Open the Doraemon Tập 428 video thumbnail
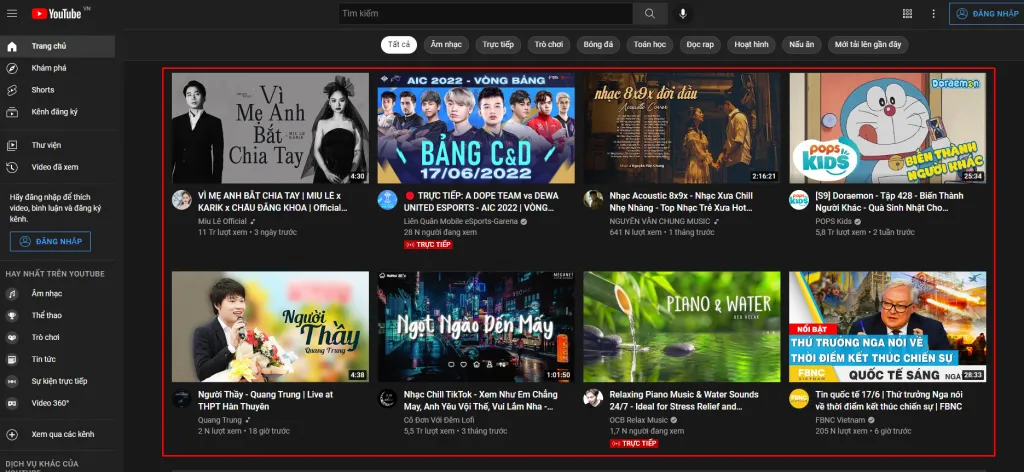The height and width of the screenshot is (472, 1024). tap(887, 127)
